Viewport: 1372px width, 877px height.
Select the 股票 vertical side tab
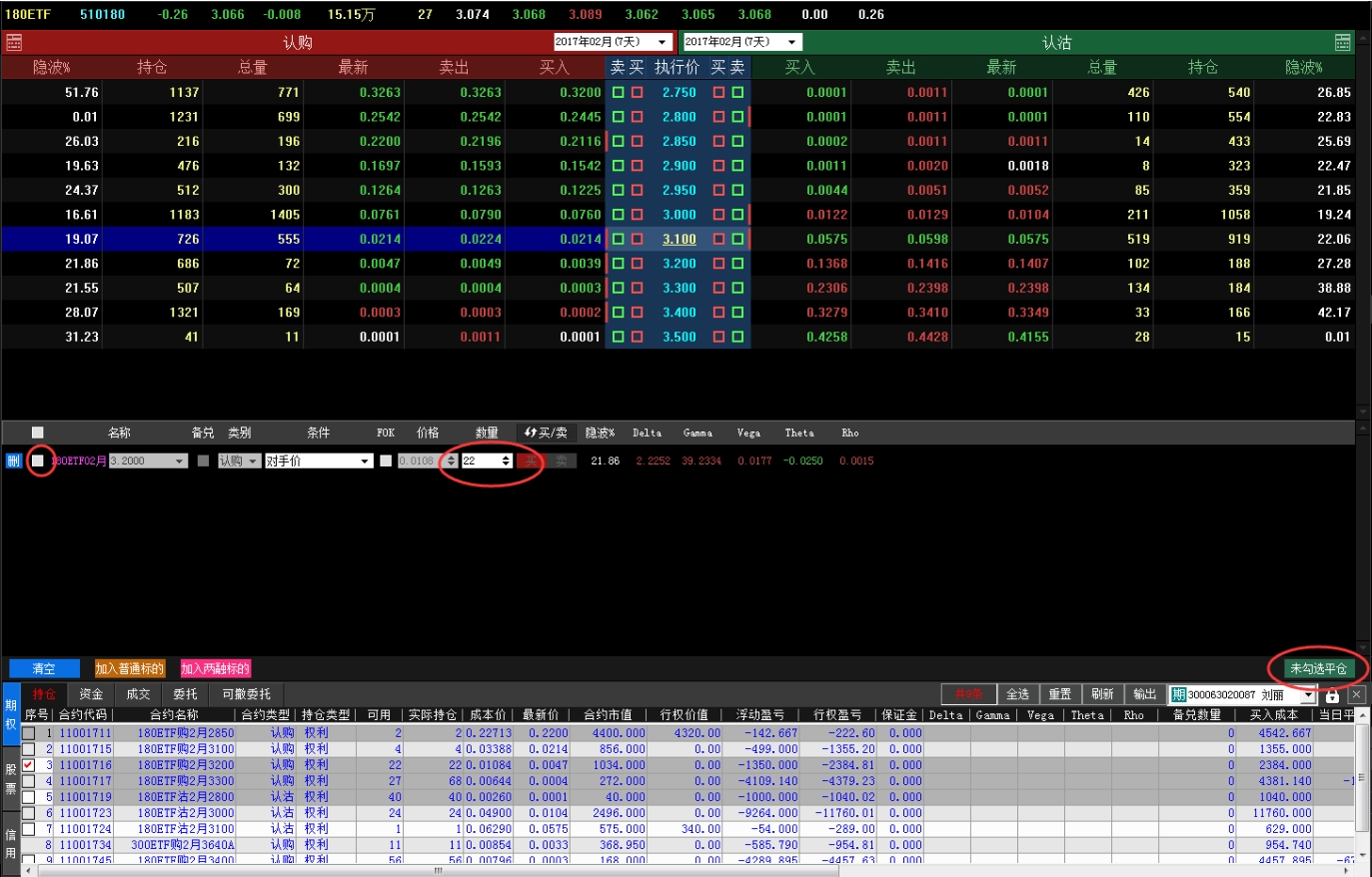click(x=11, y=776)
